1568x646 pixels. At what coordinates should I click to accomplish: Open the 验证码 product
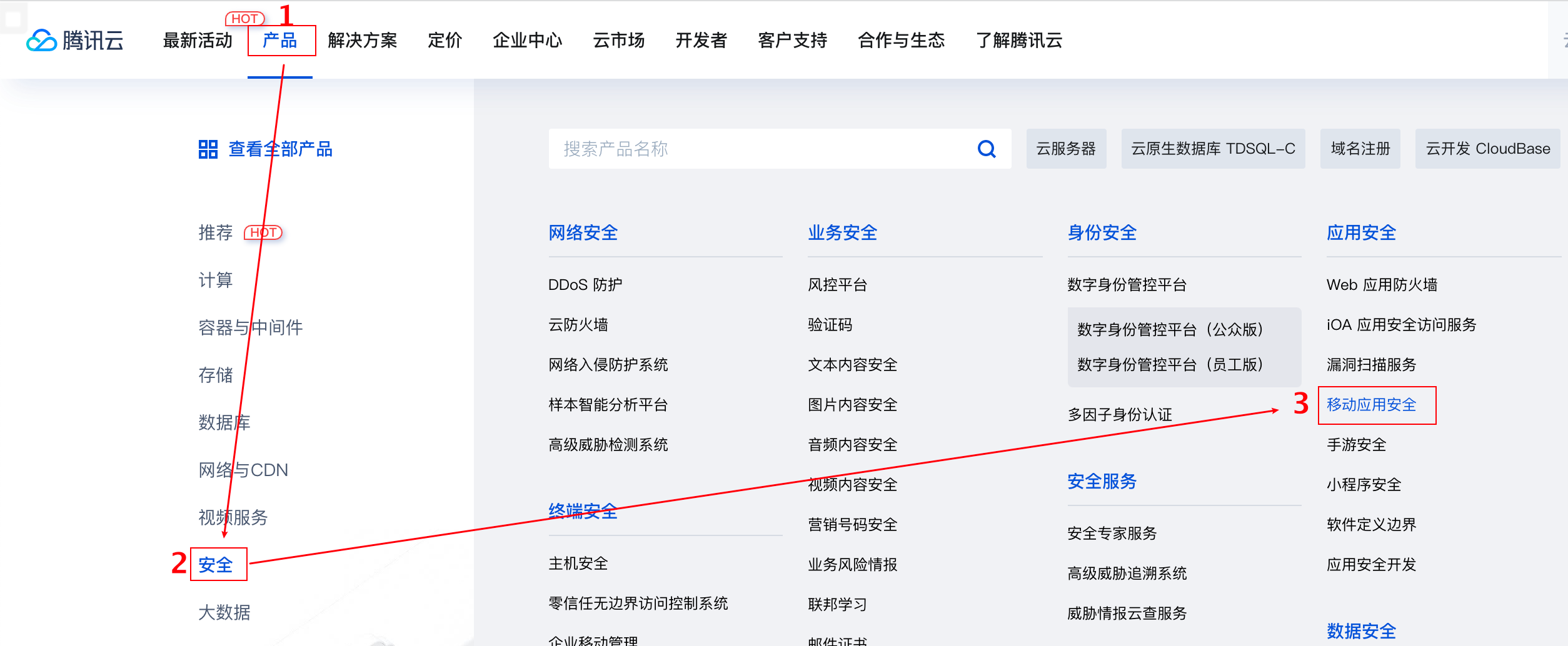point(830,325)
